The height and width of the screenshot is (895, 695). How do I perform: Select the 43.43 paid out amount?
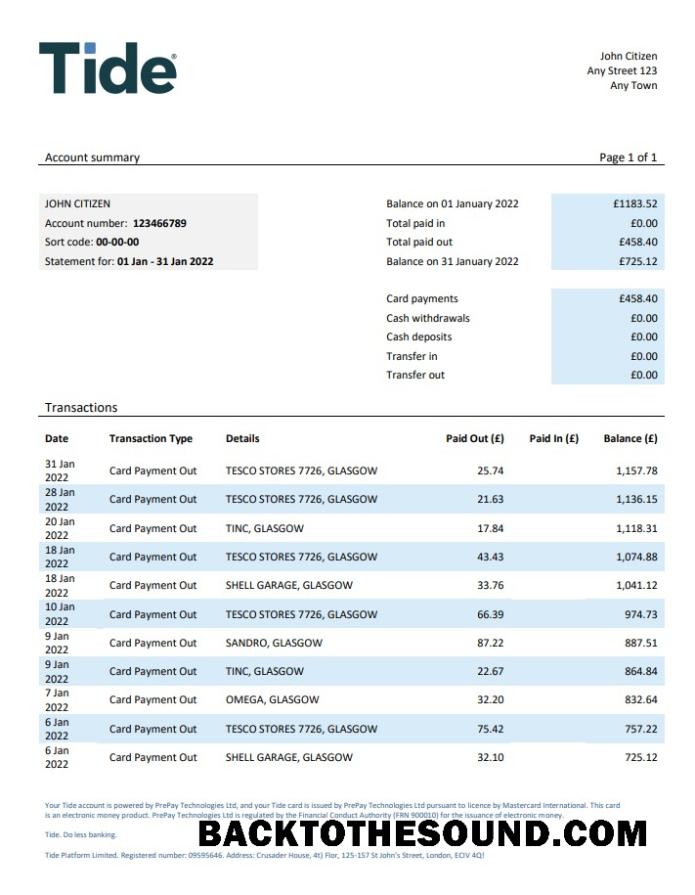click(491, 557)
